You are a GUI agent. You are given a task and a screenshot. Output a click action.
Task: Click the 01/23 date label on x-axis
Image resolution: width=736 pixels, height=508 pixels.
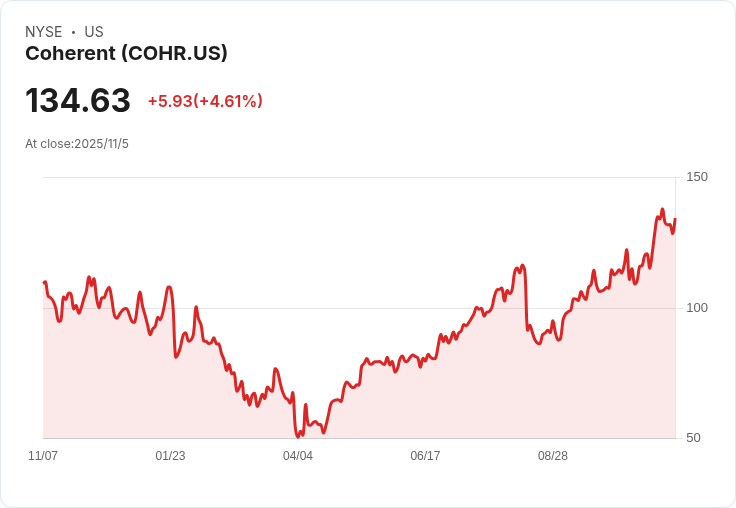170,456
